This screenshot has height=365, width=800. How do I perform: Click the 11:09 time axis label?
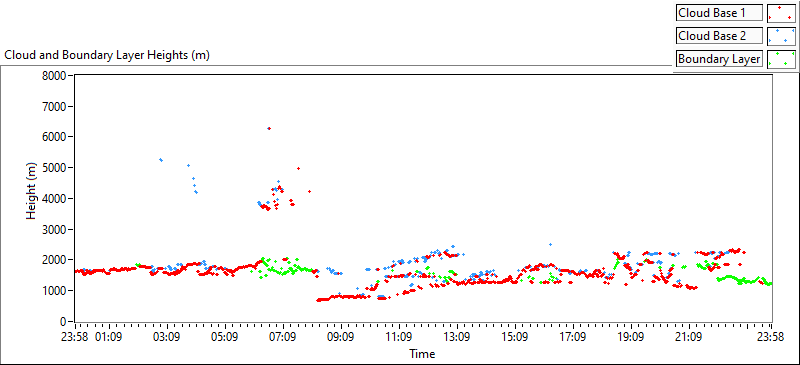point(399,337)
